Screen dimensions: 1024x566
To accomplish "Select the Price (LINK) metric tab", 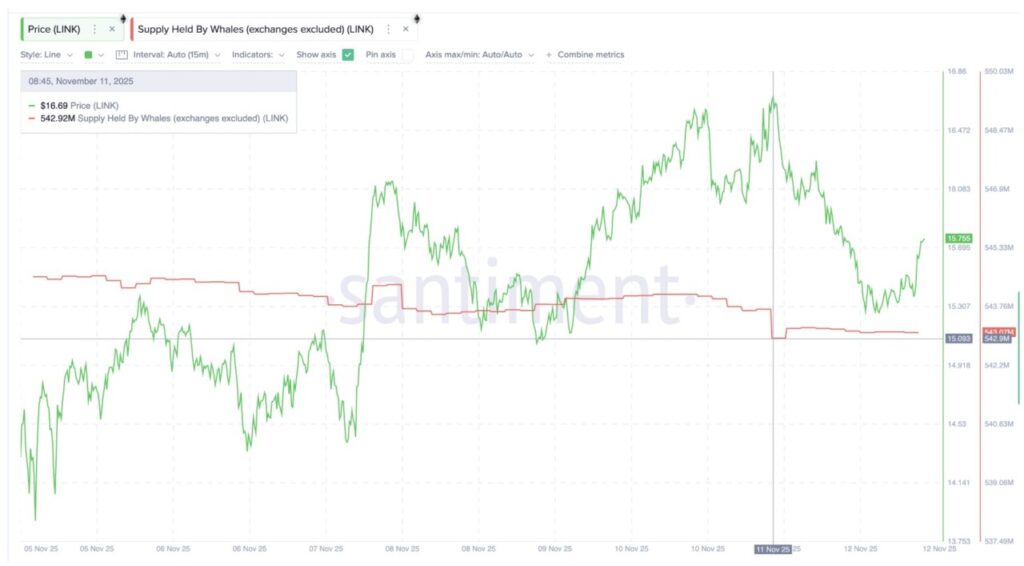I will [x=54, y=30].
